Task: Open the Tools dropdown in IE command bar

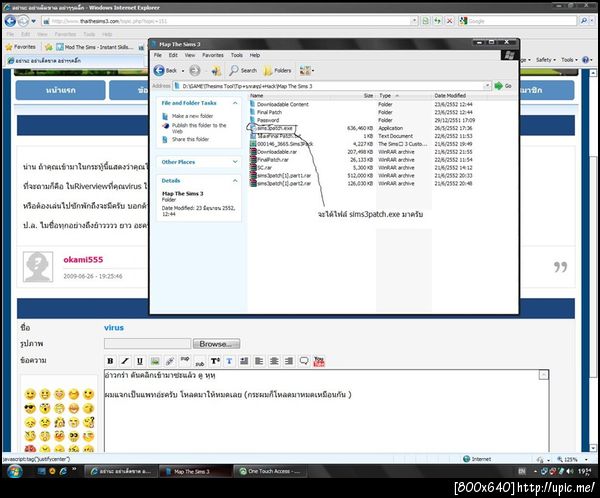Action: (569, 60)
